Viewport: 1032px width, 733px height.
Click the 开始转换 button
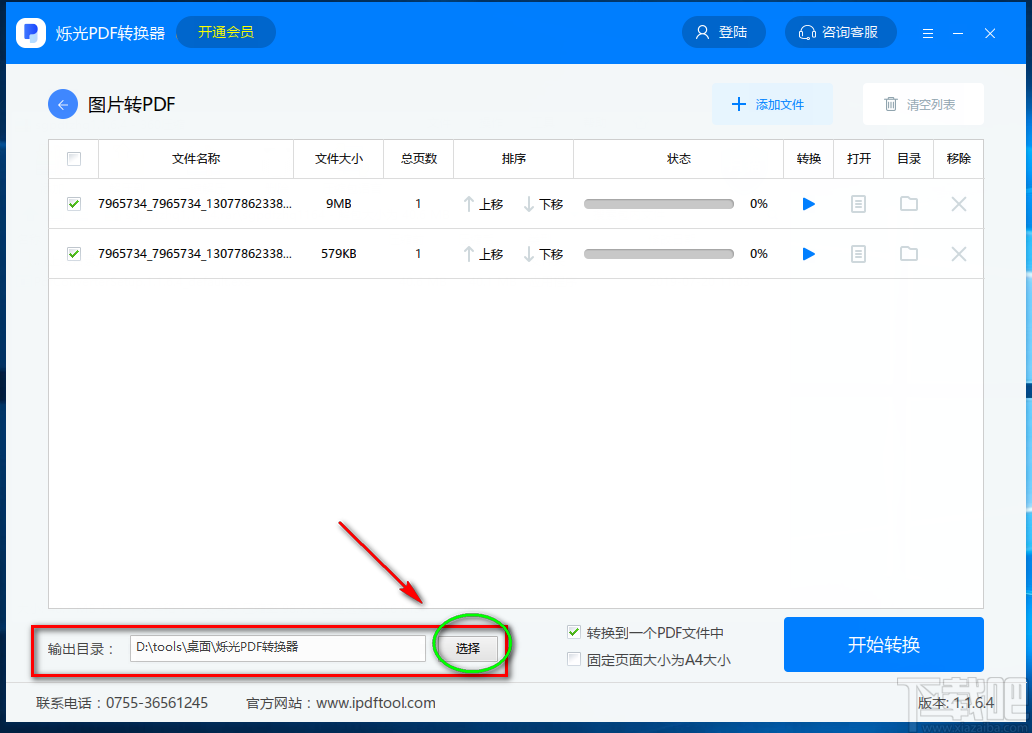click(883, 644)
